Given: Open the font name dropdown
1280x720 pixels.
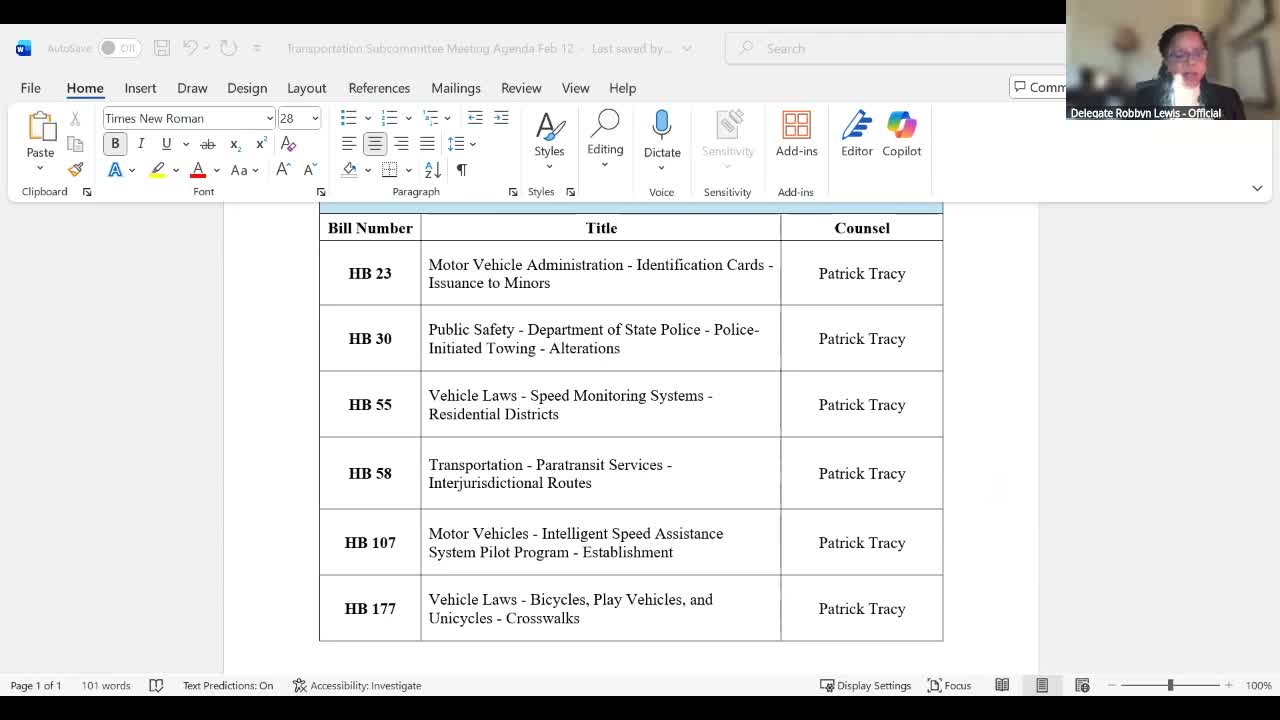Looking at the screenshot, I should click(269, 118).
